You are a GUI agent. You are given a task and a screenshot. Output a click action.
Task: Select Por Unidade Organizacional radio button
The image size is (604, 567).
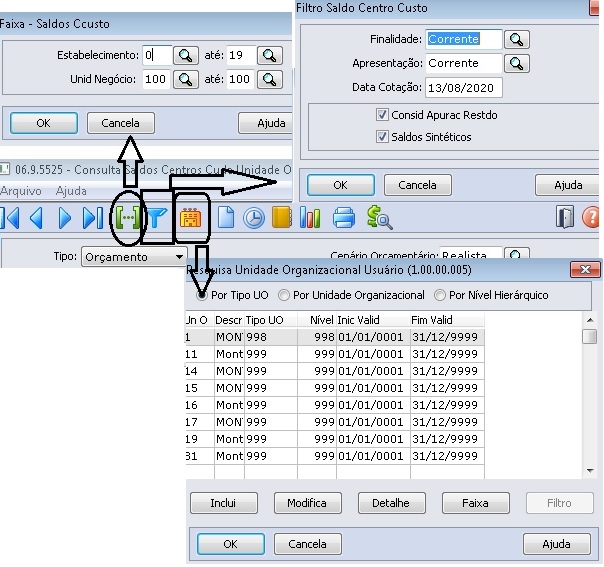284,295
